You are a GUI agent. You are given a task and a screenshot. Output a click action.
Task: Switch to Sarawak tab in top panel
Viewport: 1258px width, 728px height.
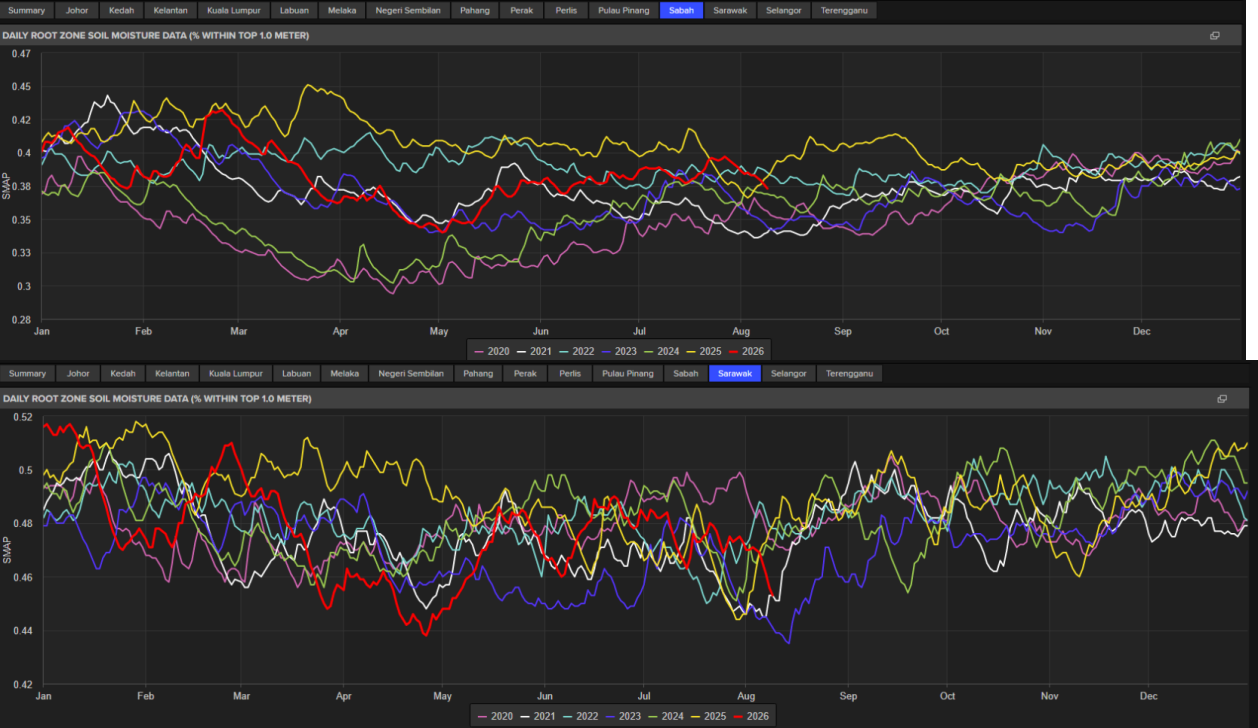click(730, 11)
